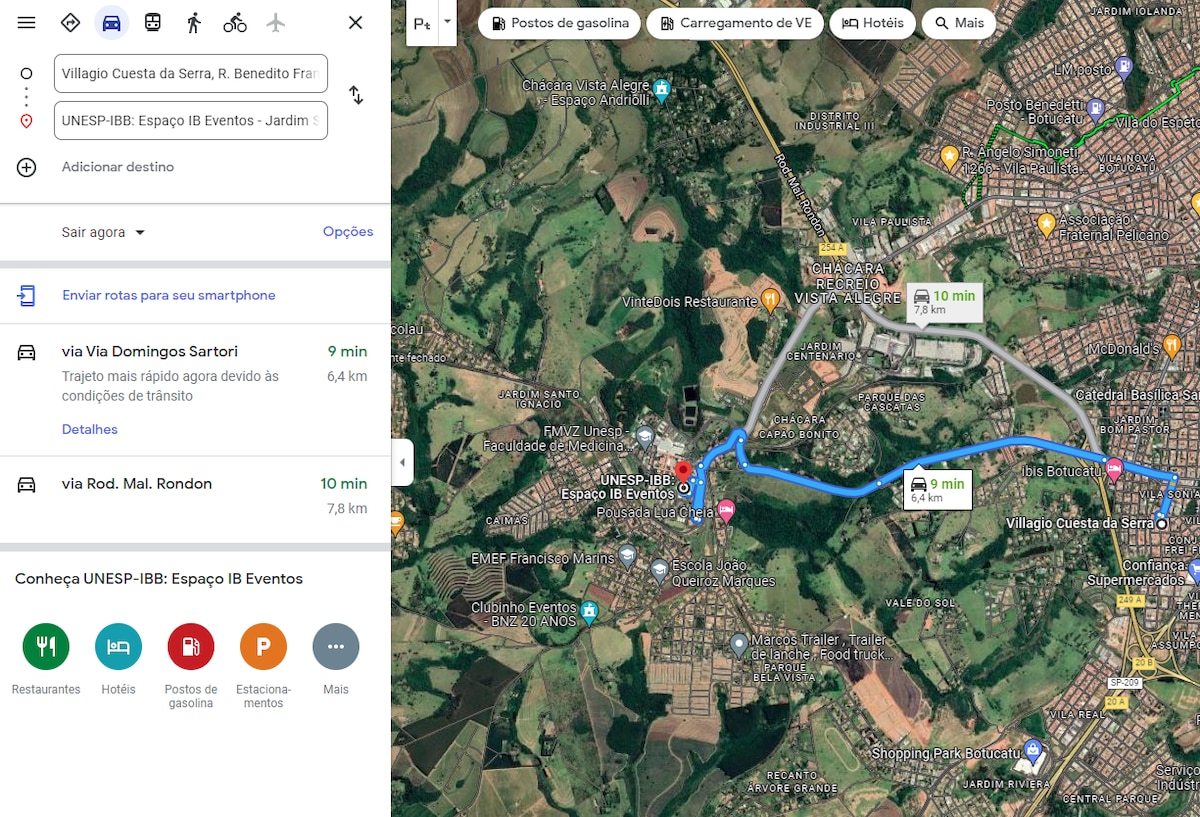Viewport: 1200px width, 817px height.
Task: Click Shopping Park Botucatu marker
Action: (x=1034, y=750)
